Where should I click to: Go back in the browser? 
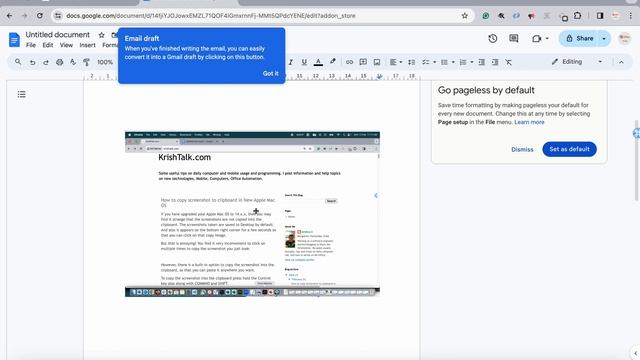[9, 16]
